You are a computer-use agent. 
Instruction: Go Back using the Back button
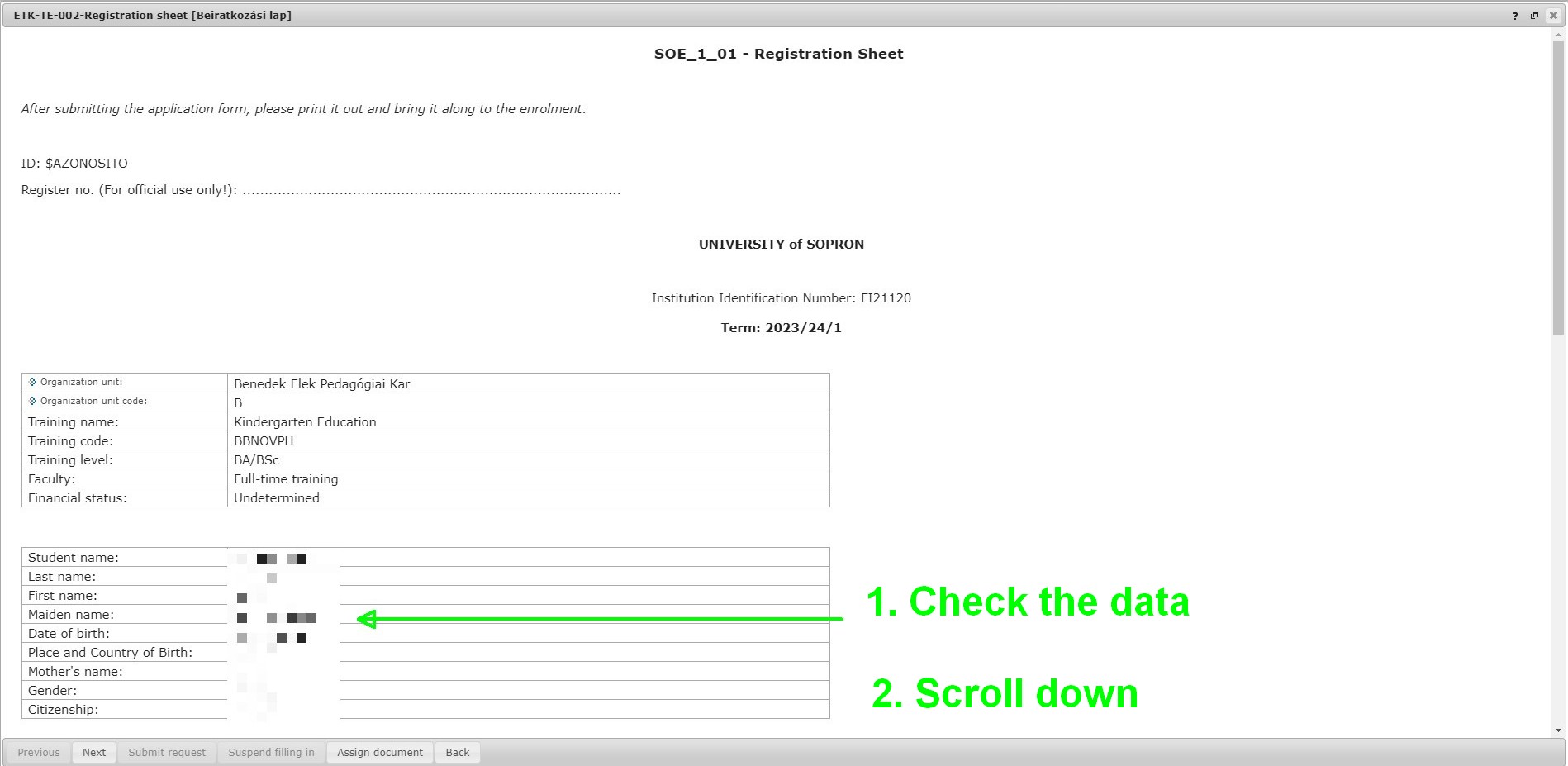pos(457,752)
